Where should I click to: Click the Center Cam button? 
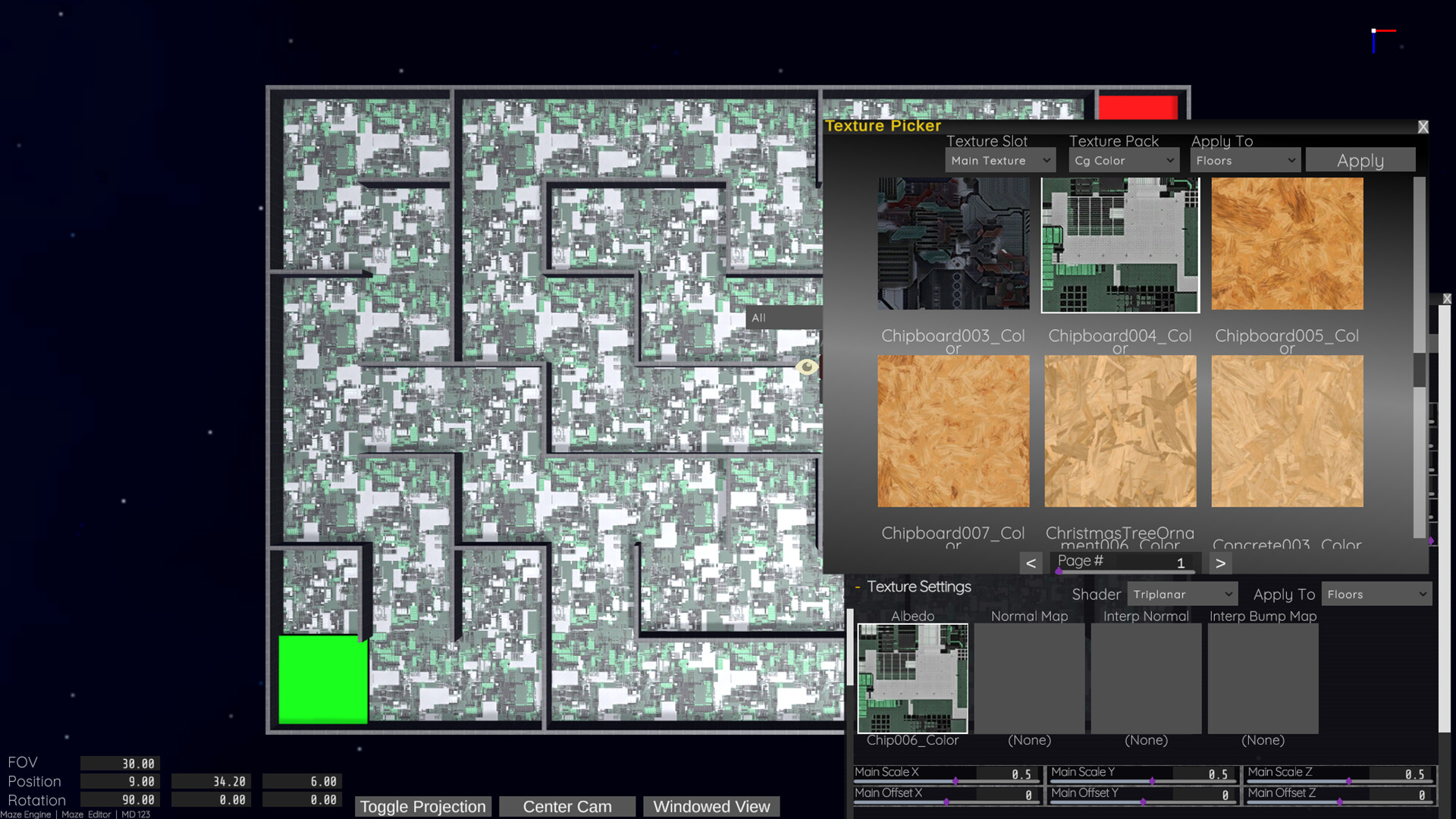point(566,806)
